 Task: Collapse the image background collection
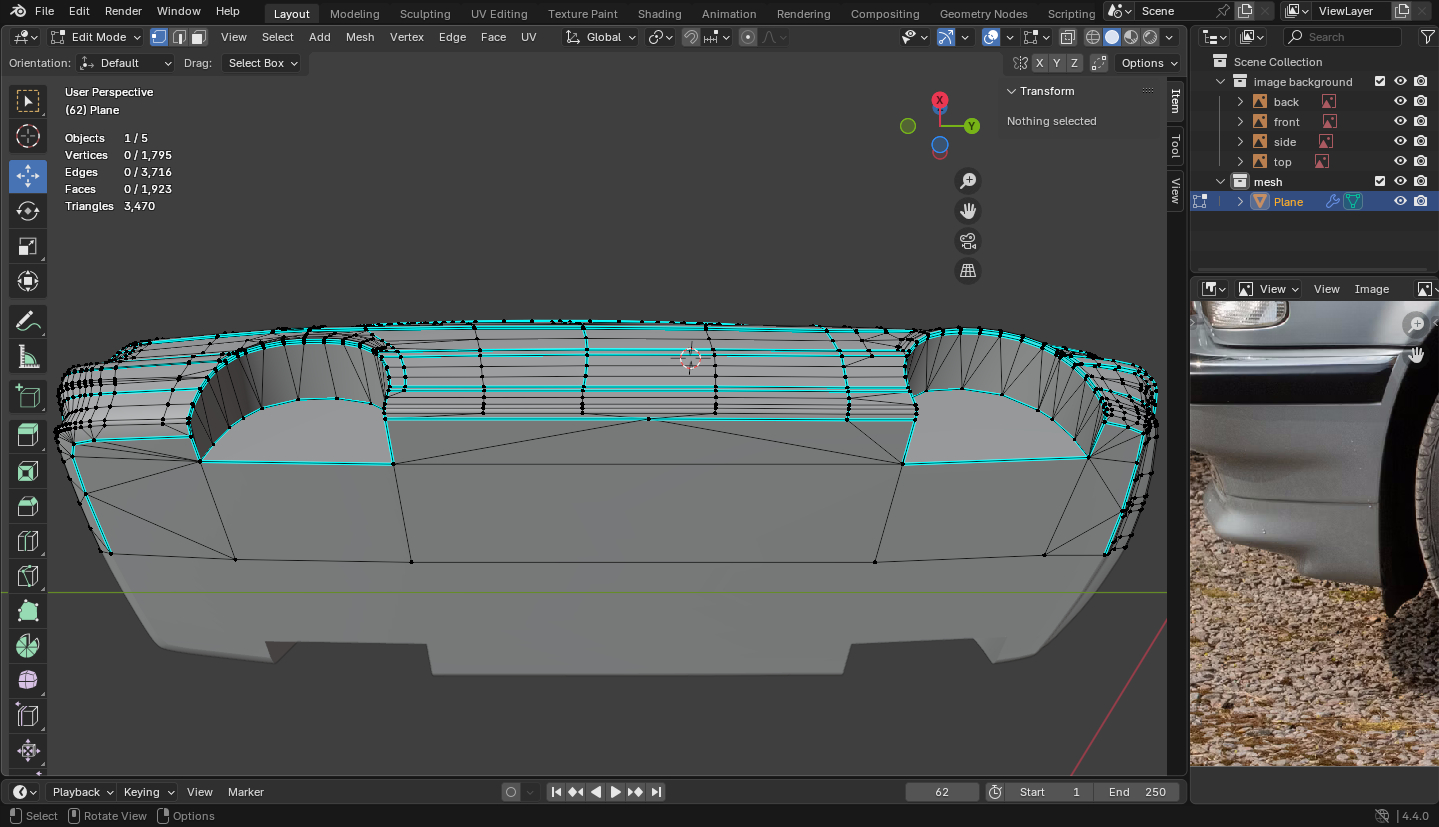[x=1221, y=82]
